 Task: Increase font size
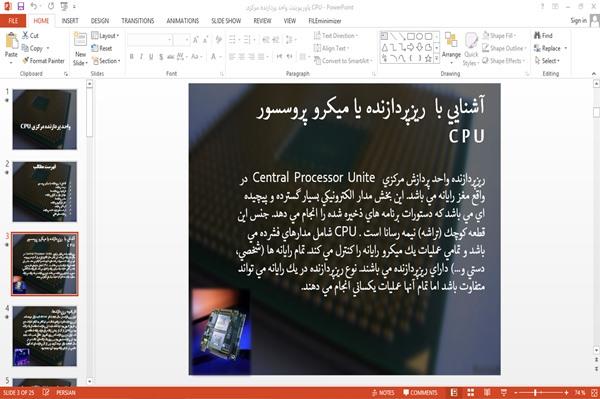(196, 40)
